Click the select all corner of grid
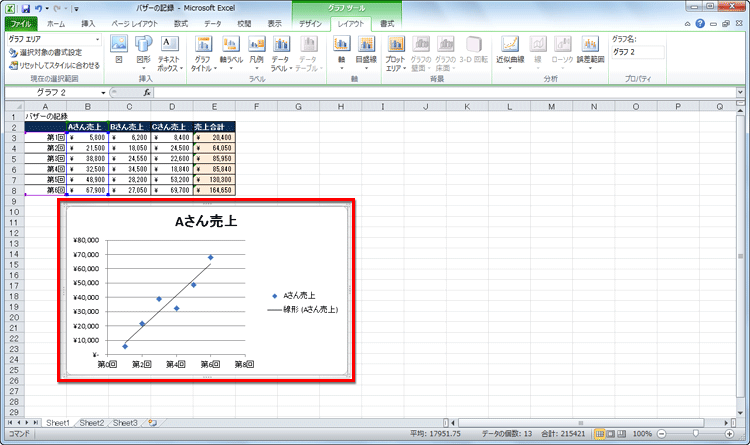 click(14, 106)
